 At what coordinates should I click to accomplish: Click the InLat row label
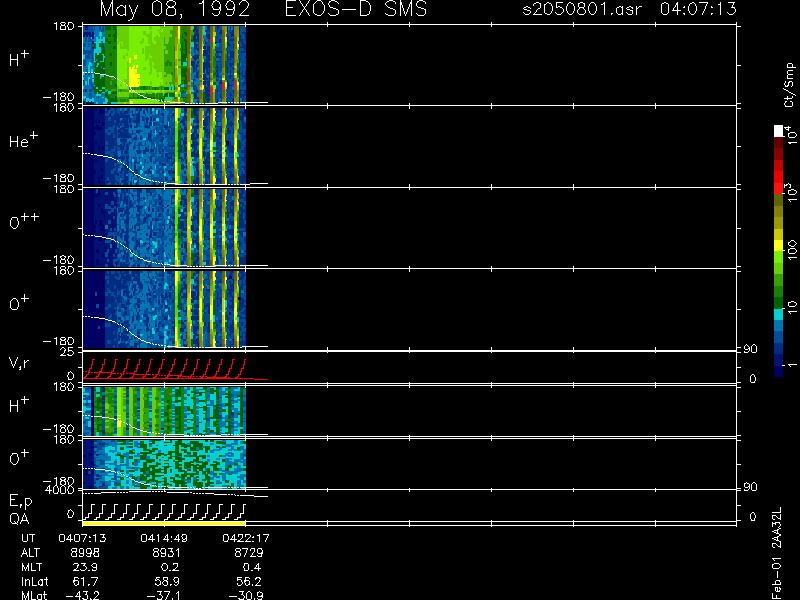[34, 581]
